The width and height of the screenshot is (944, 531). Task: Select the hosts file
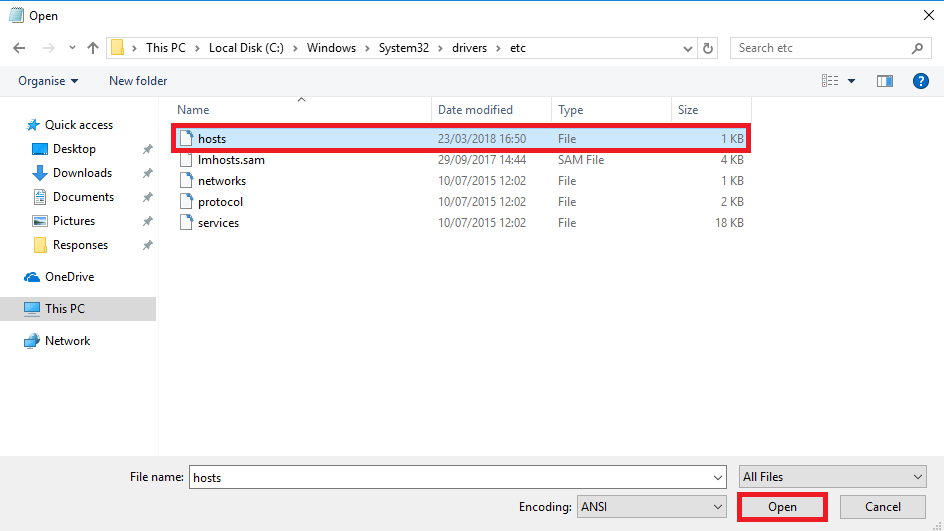click(x=461, y=138)
